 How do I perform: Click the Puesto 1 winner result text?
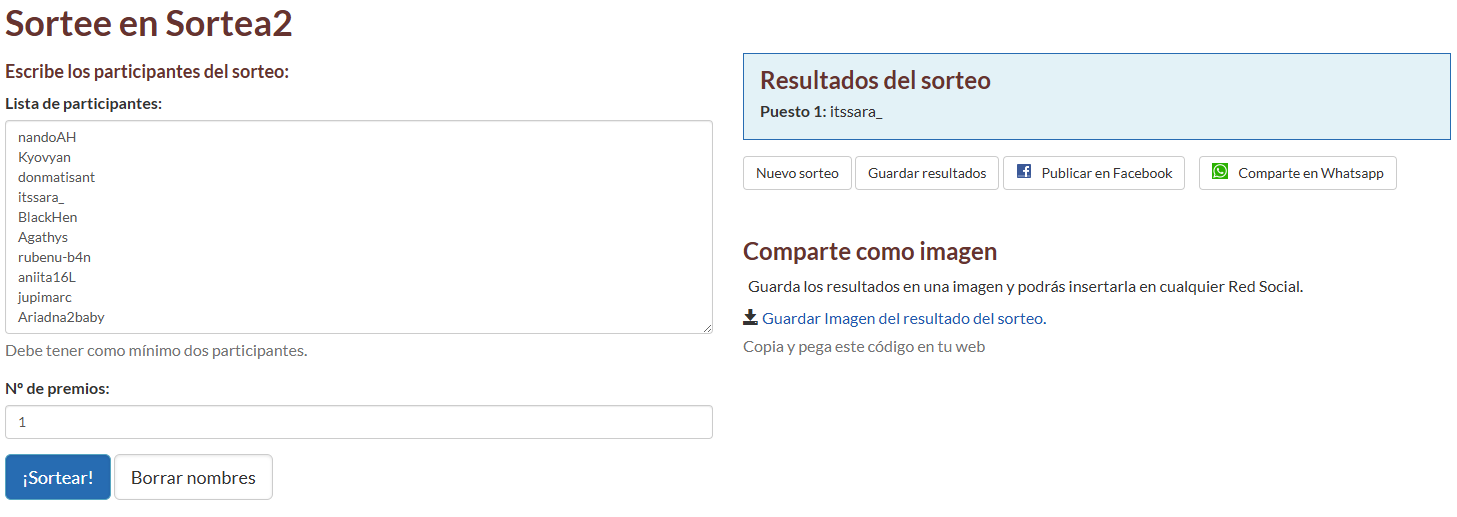coord(821,111)
